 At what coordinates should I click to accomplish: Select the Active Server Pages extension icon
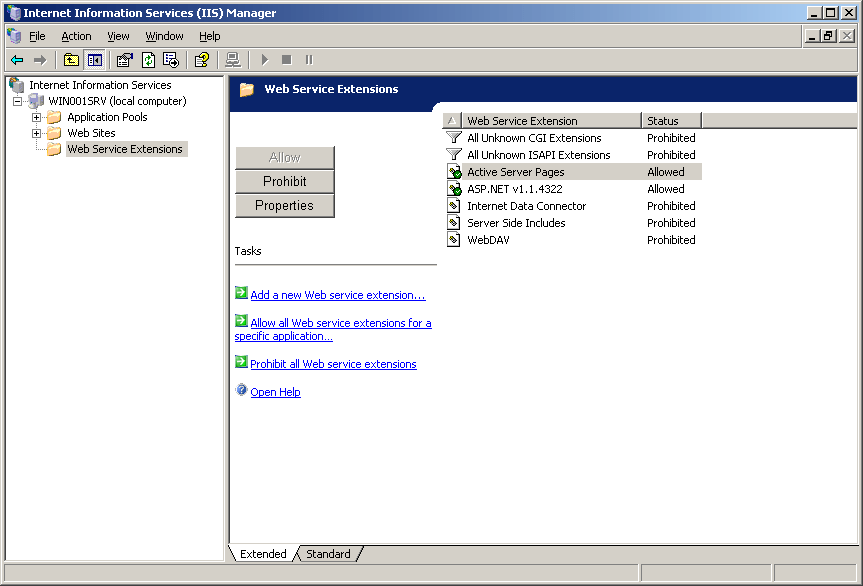click(454, 172)
